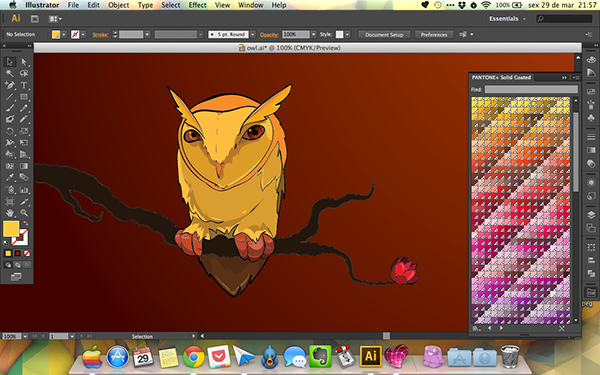This screenshot has width=600, height=375.
Task: Change Screen Mode button
Action: pyautogui.click(x=16, y=277)
